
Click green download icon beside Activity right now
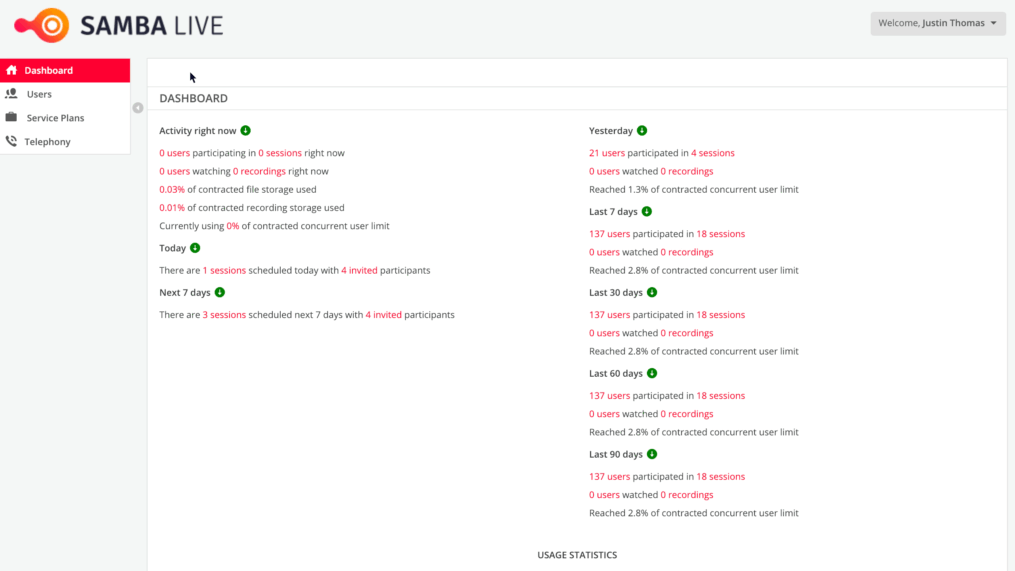(245, 130)
